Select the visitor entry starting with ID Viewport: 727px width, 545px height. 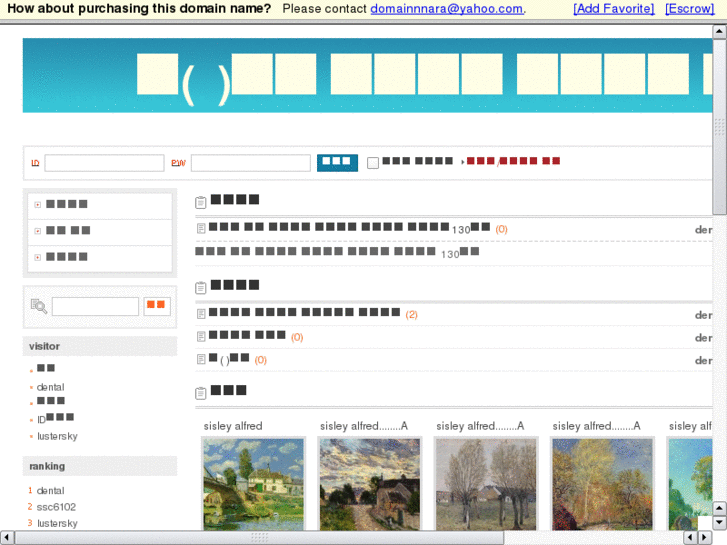pyautogui.click(x=55, y=418)
